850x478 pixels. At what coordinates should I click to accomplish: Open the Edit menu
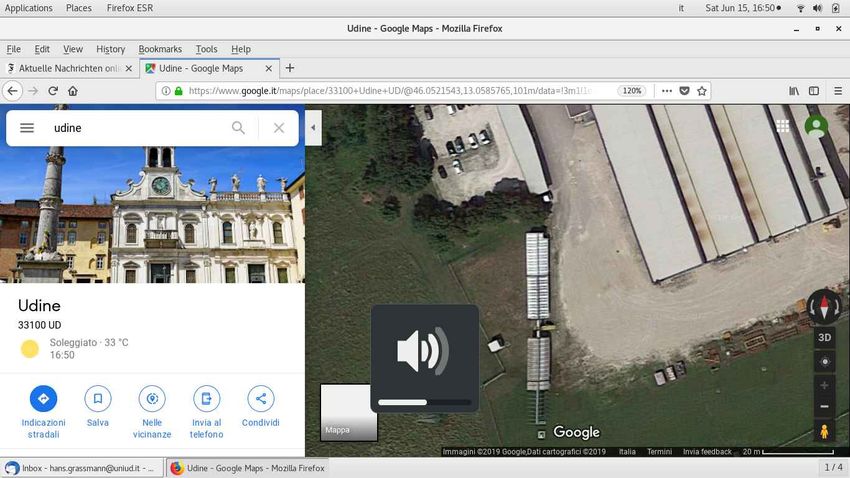(x=42, y=49)
